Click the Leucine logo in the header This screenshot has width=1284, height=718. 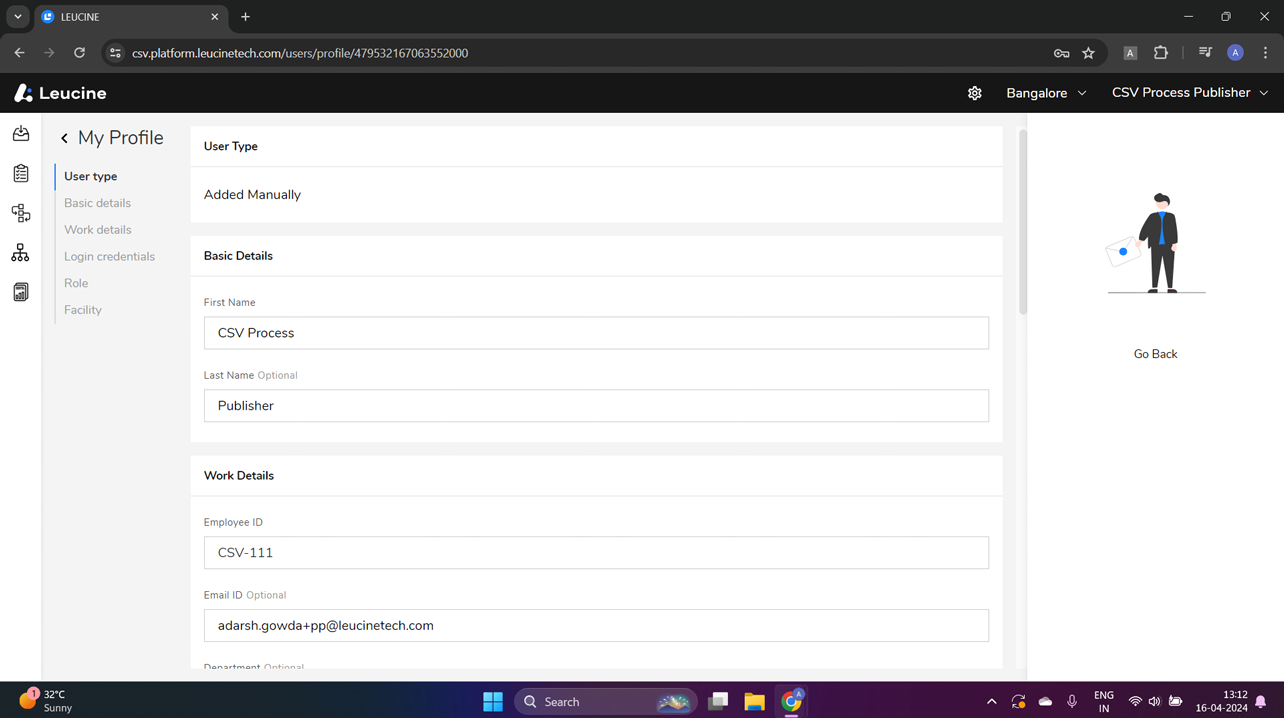click(x=60, y=92)
